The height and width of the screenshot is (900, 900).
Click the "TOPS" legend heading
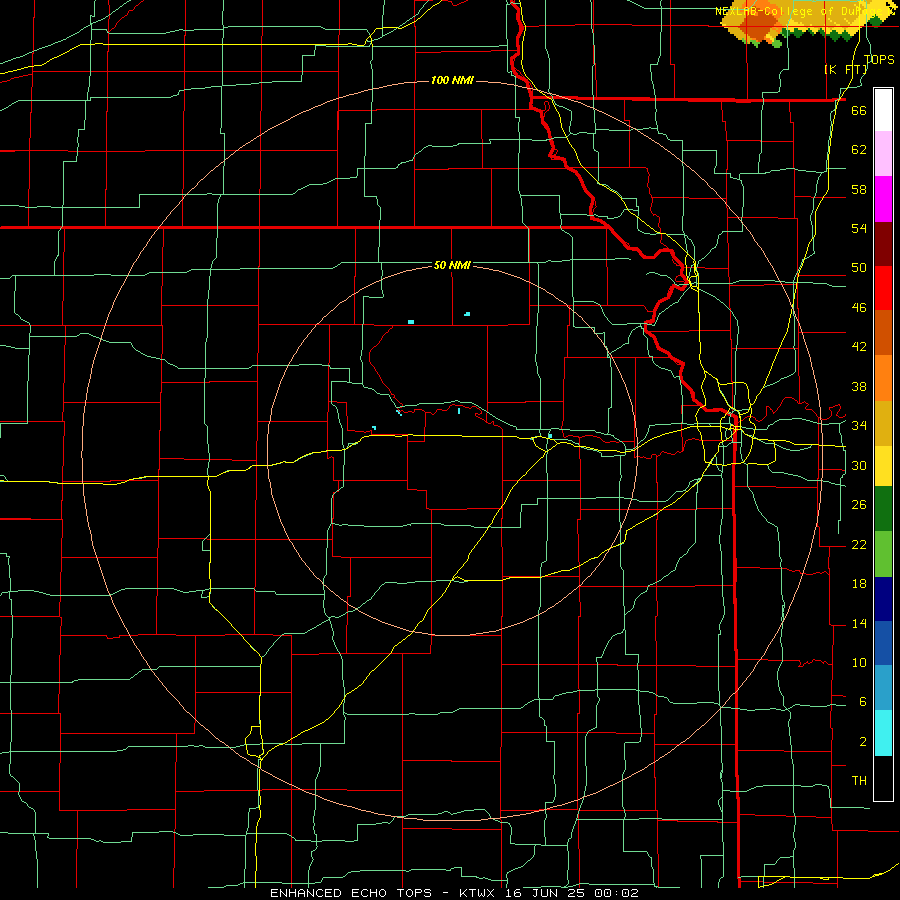pyautogui.click(x=879, y=60)
